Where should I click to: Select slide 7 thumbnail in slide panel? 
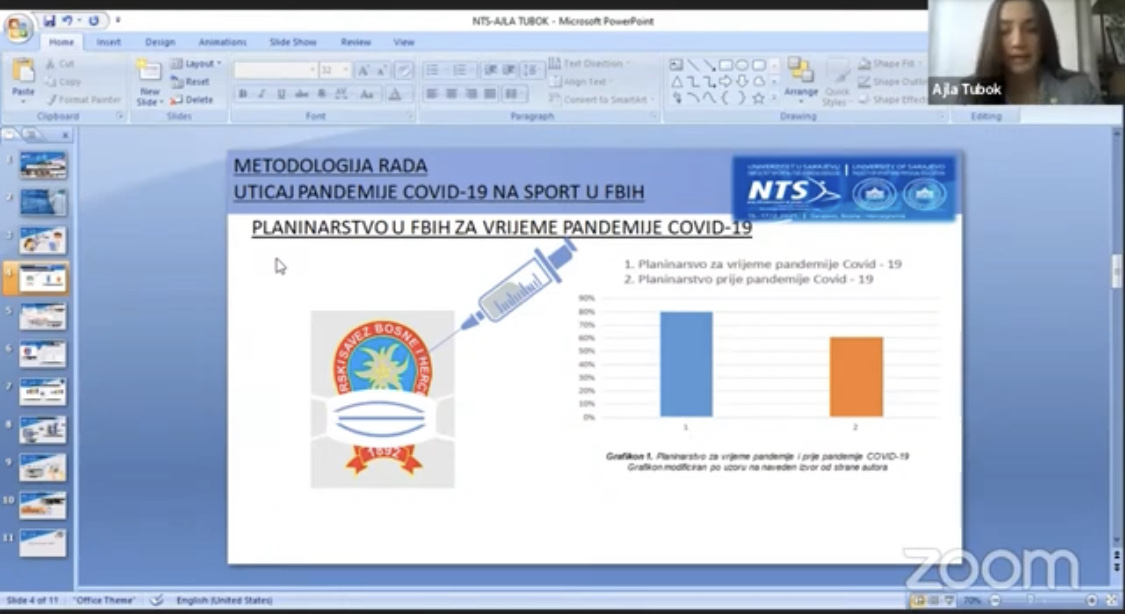pyautogui.click(x=42, y=391)
